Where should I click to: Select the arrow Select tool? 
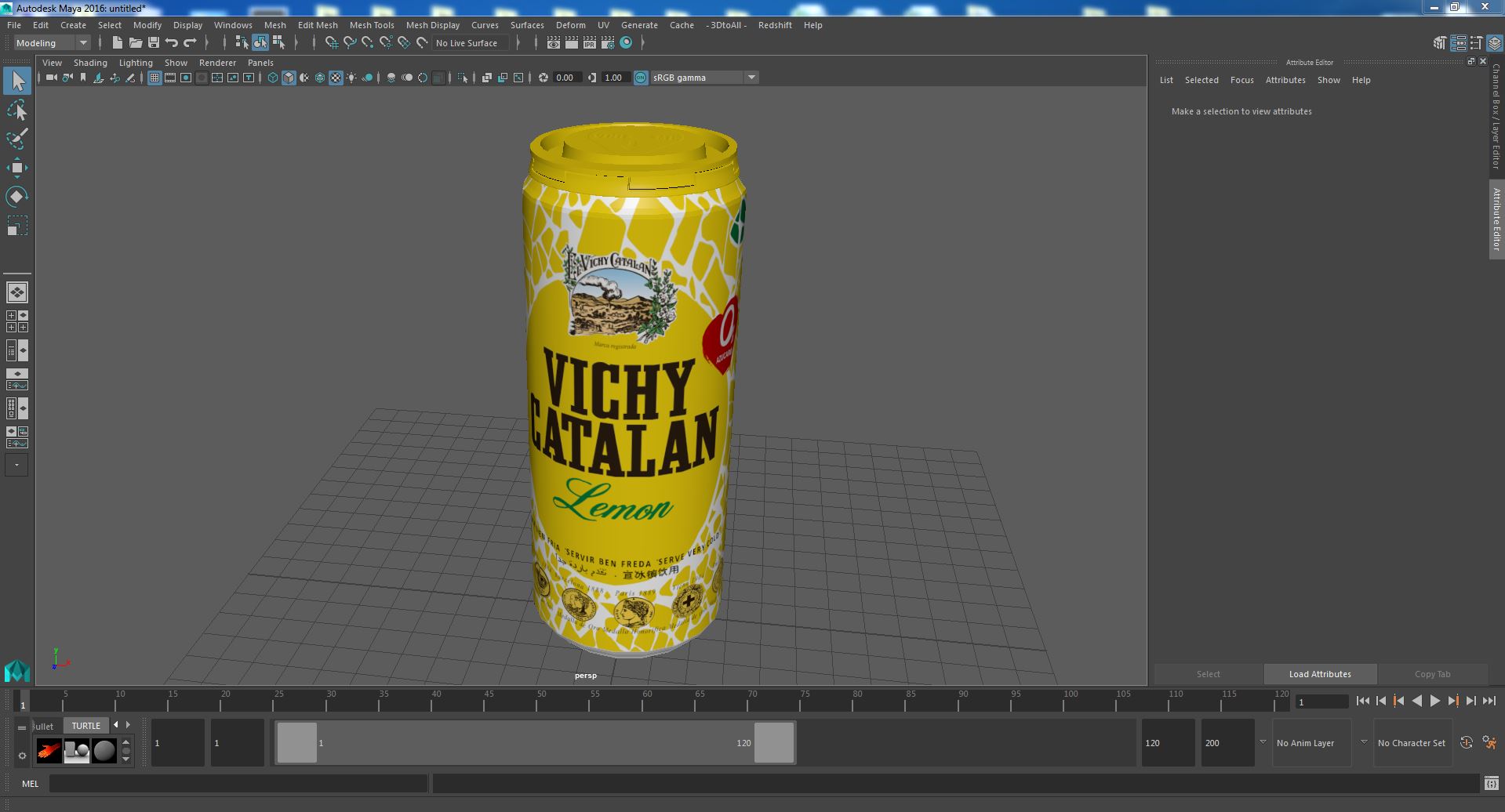click(x=17, y=81)
